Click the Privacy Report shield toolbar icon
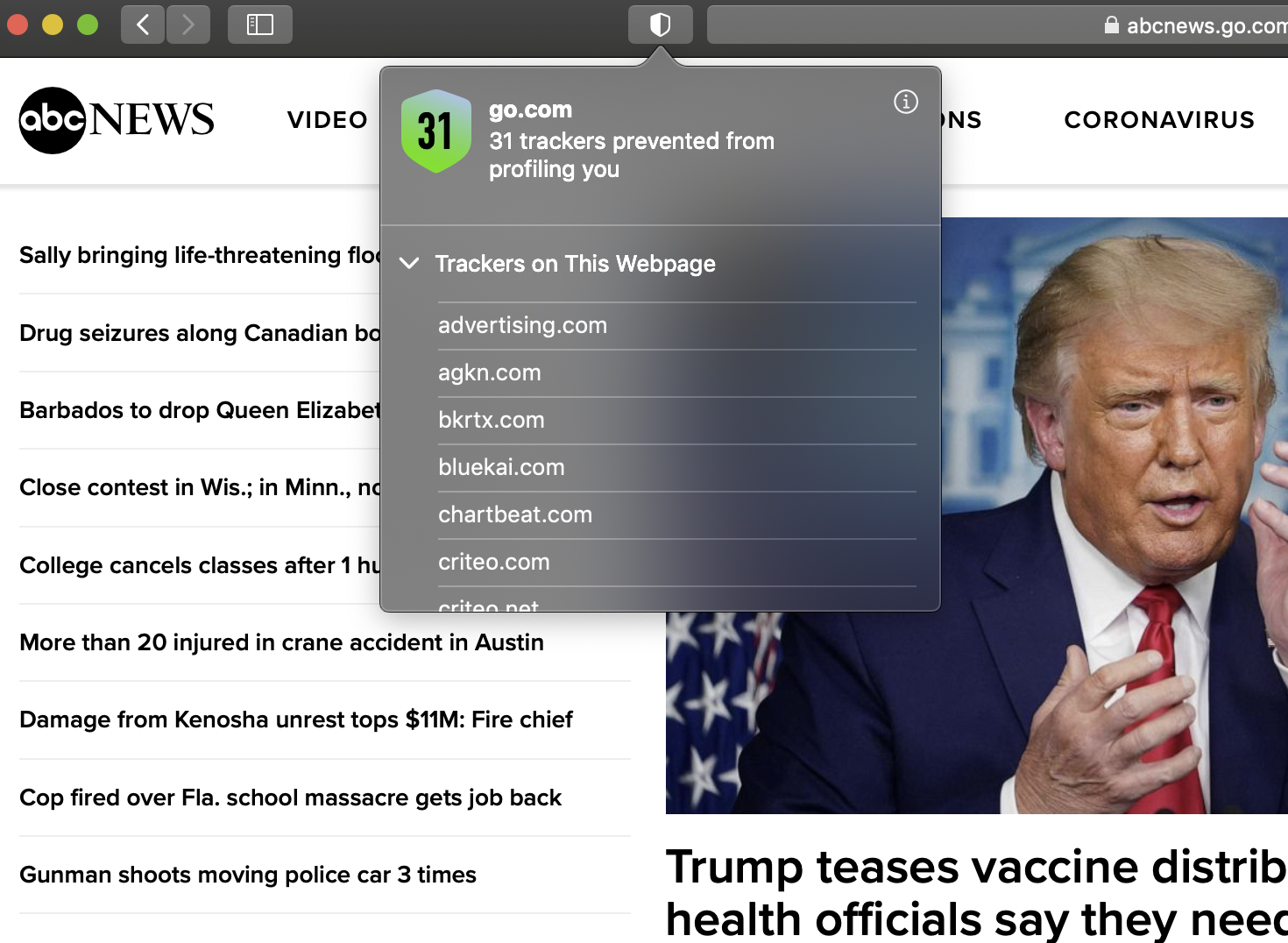 coord(661,25)
